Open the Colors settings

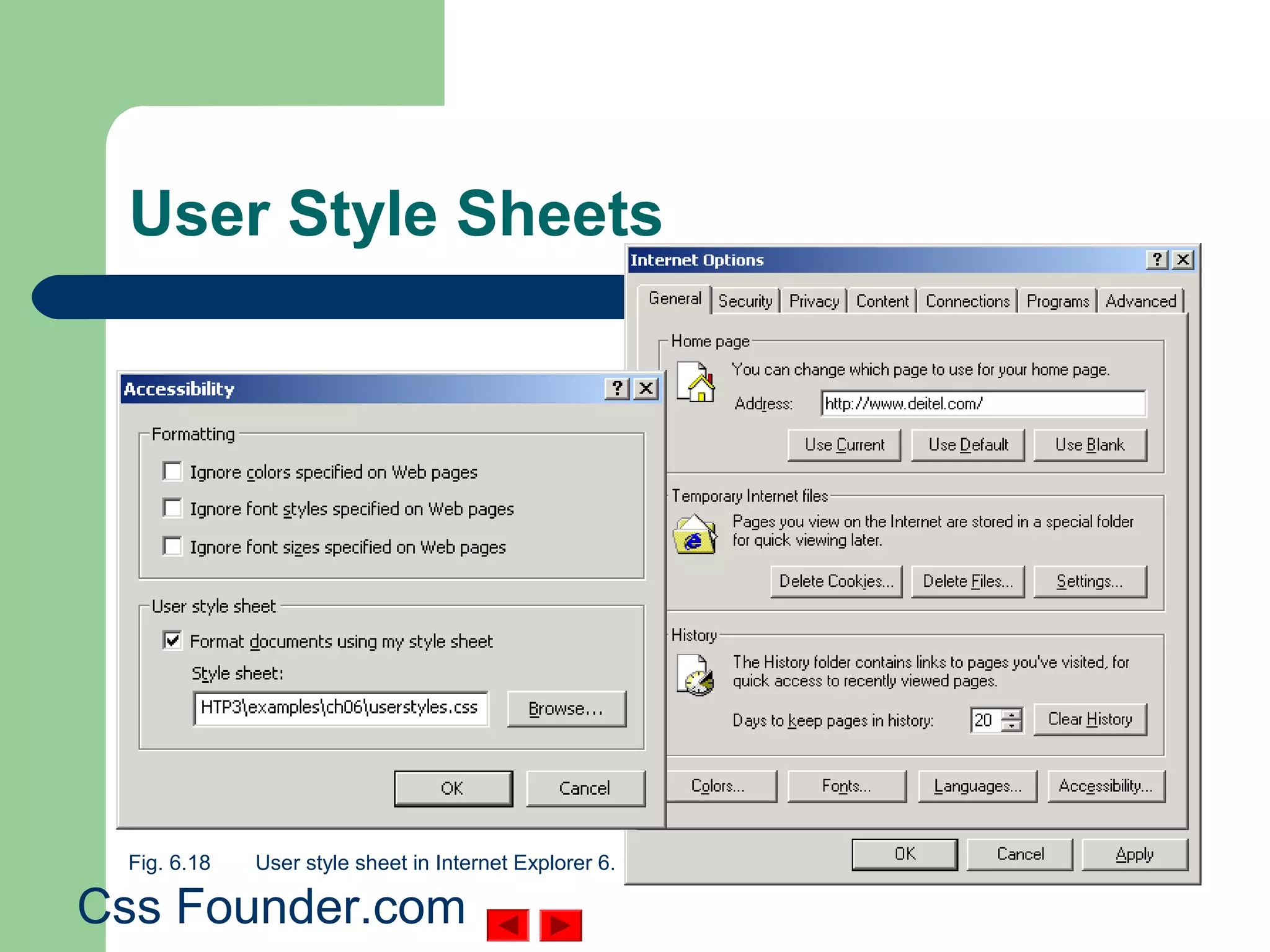pyautogui.click(x=721, y=787)
